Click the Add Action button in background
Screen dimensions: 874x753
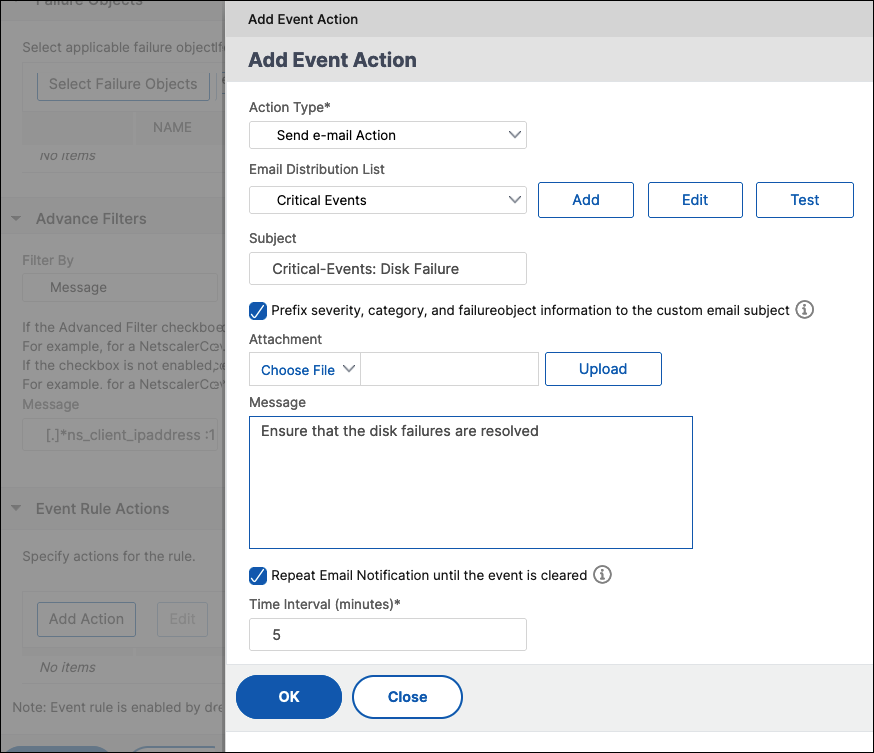point(86,619)
